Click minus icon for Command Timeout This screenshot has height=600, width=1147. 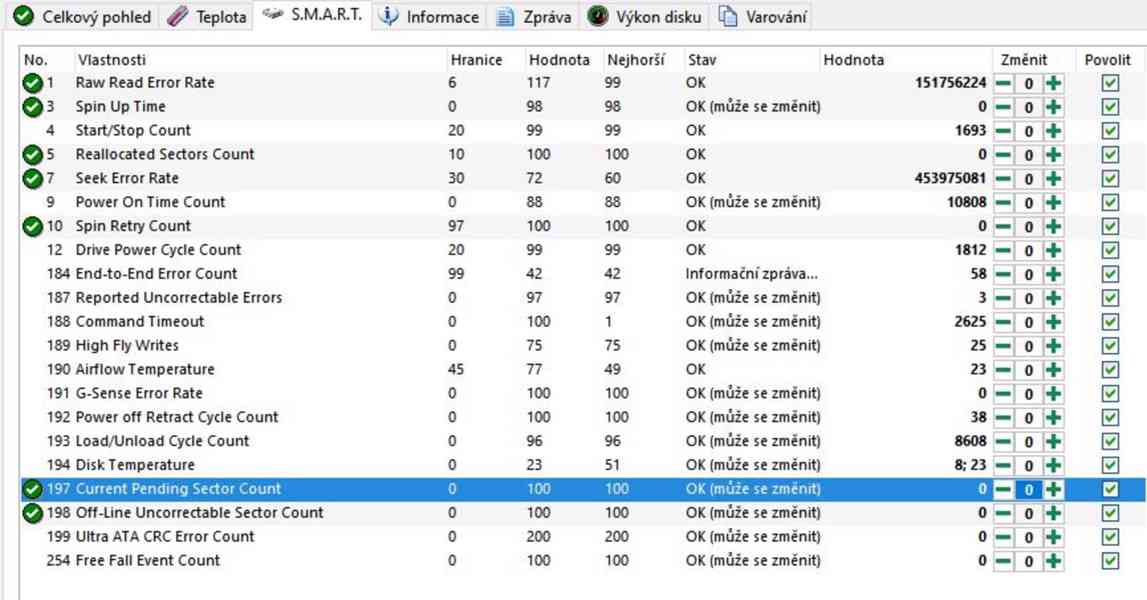(1004, 323)
